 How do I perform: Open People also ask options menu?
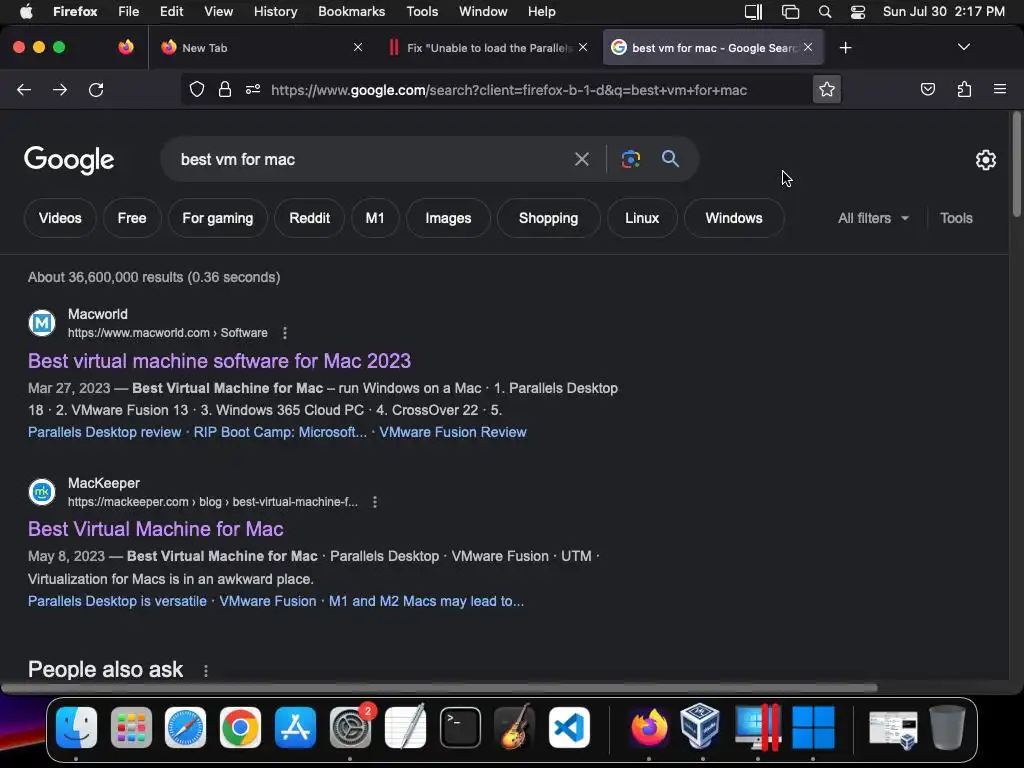206,671
